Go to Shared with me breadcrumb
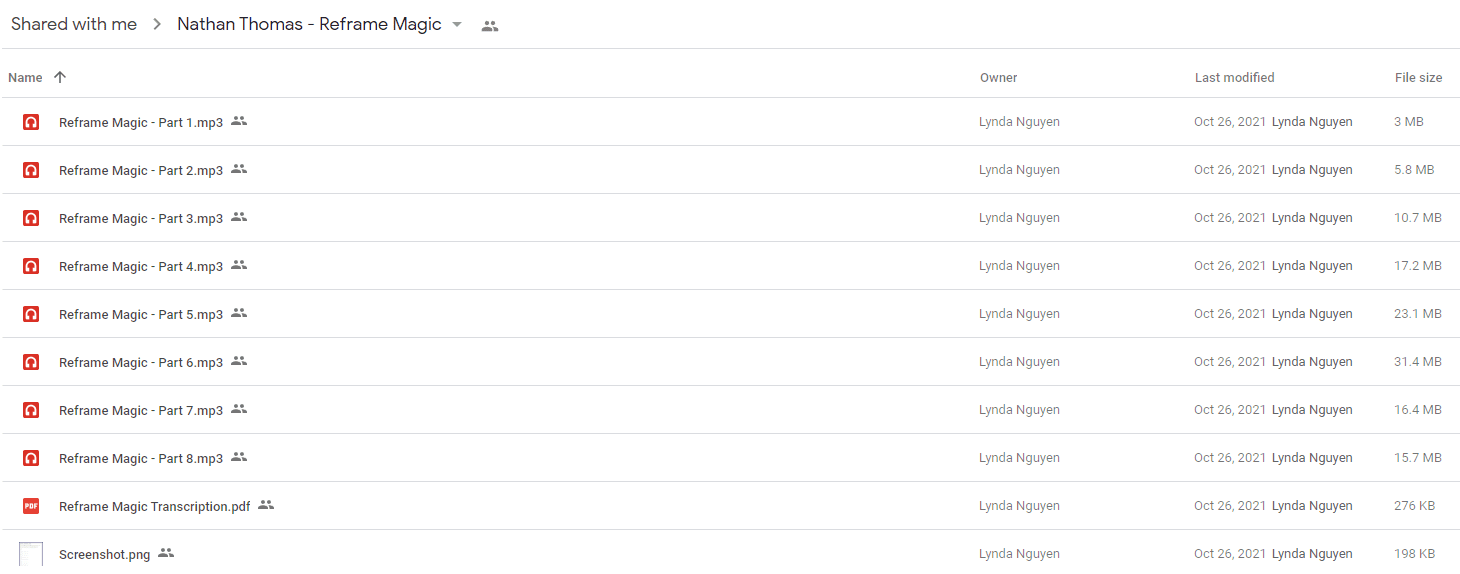 [x=74, y=24]
